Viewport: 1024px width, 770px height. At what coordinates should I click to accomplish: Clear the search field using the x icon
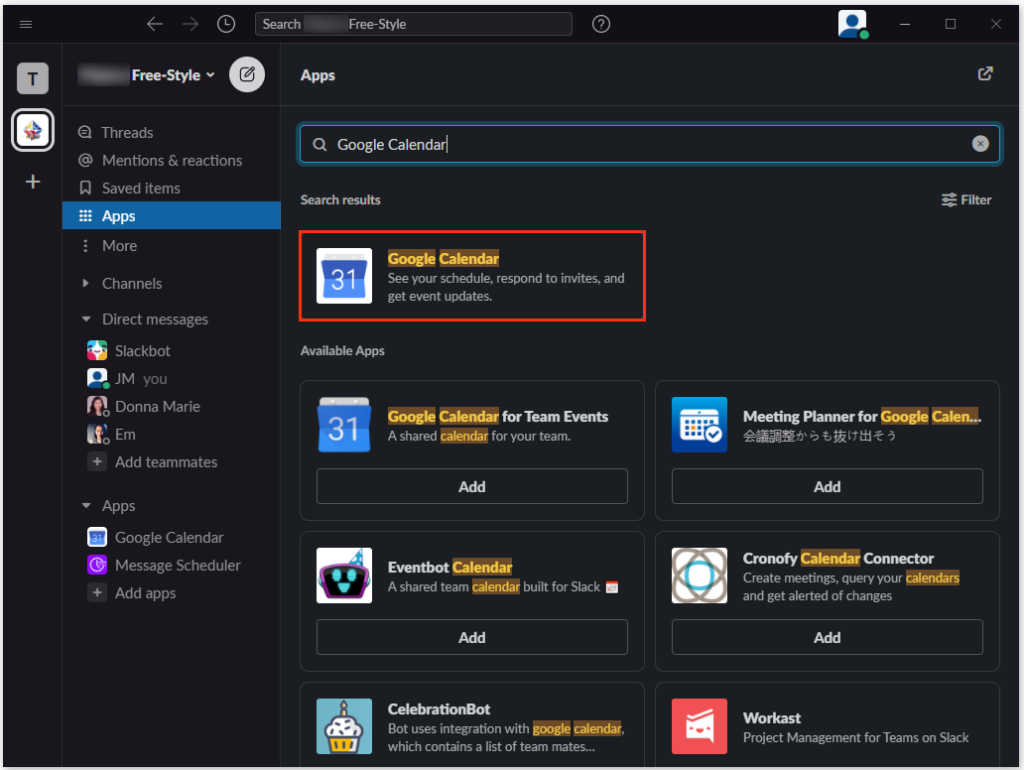click(x=980, y=143)
